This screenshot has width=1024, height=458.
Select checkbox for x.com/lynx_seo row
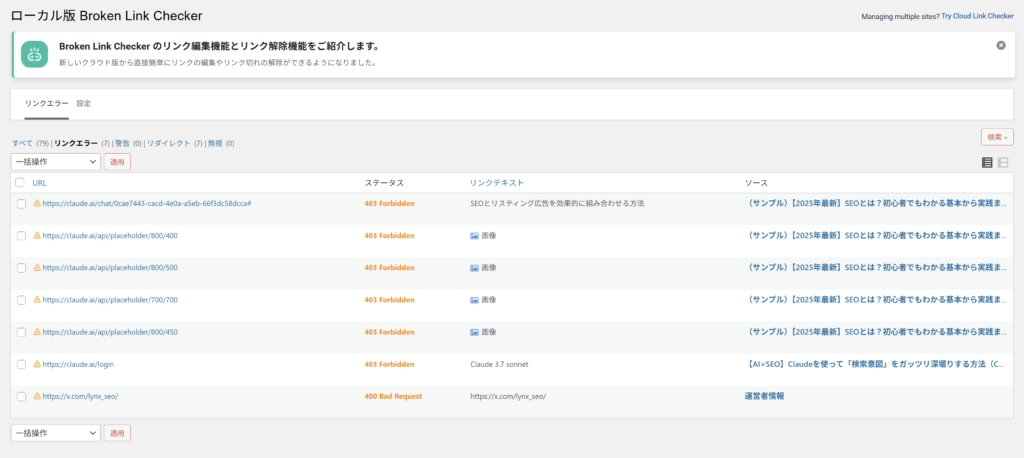point(21,396)
